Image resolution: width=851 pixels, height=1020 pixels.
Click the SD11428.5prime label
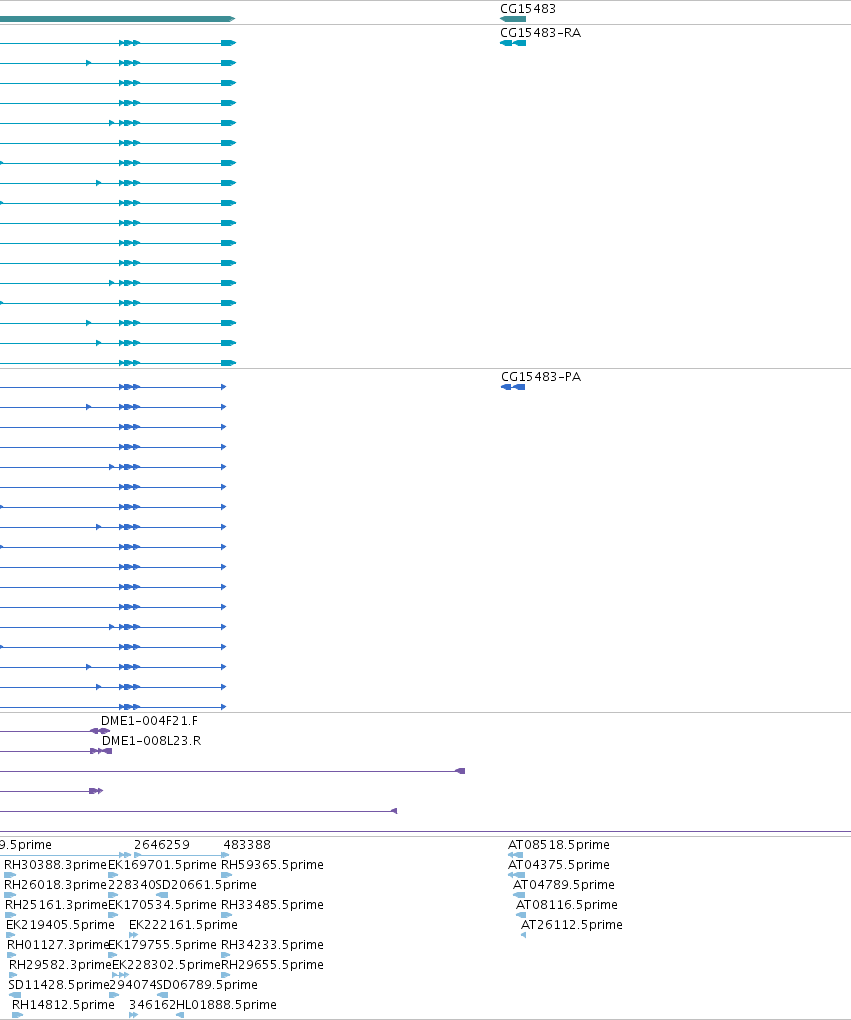point(59,985)
